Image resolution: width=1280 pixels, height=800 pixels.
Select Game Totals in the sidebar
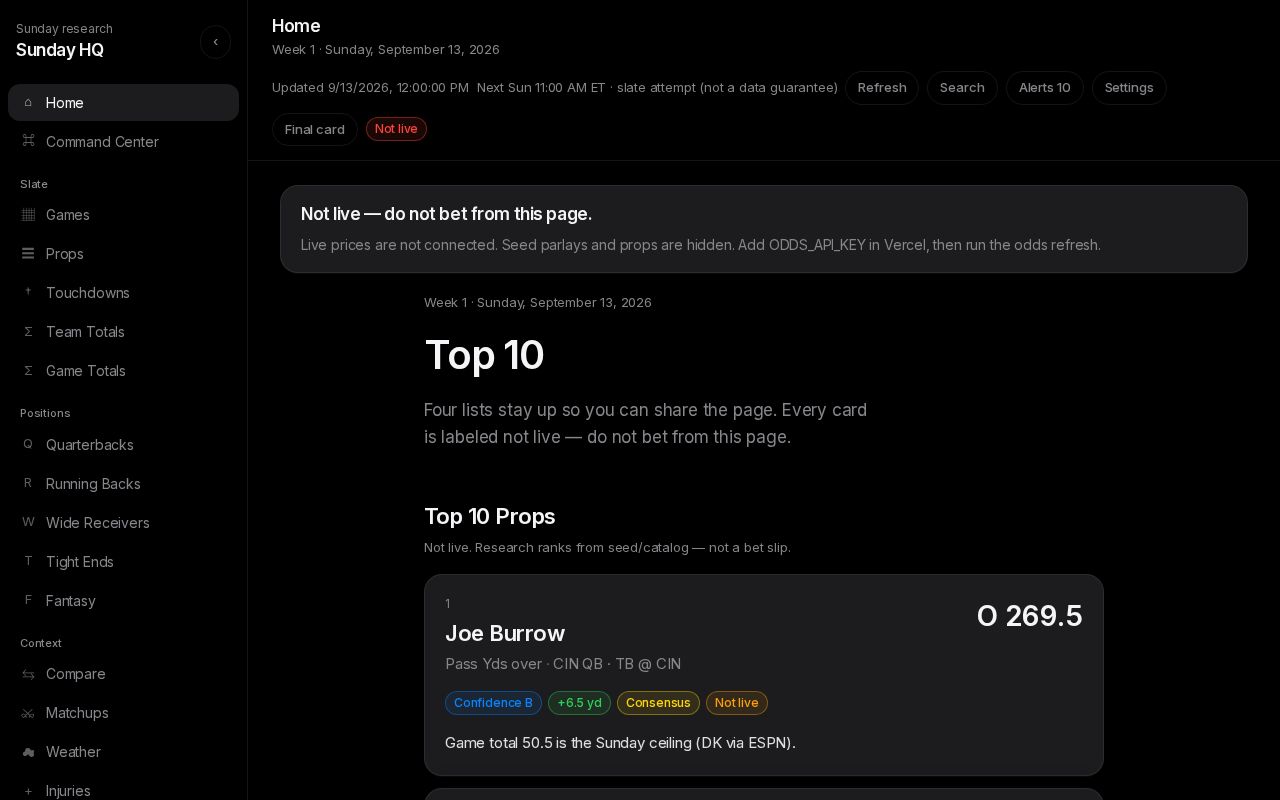123,371
